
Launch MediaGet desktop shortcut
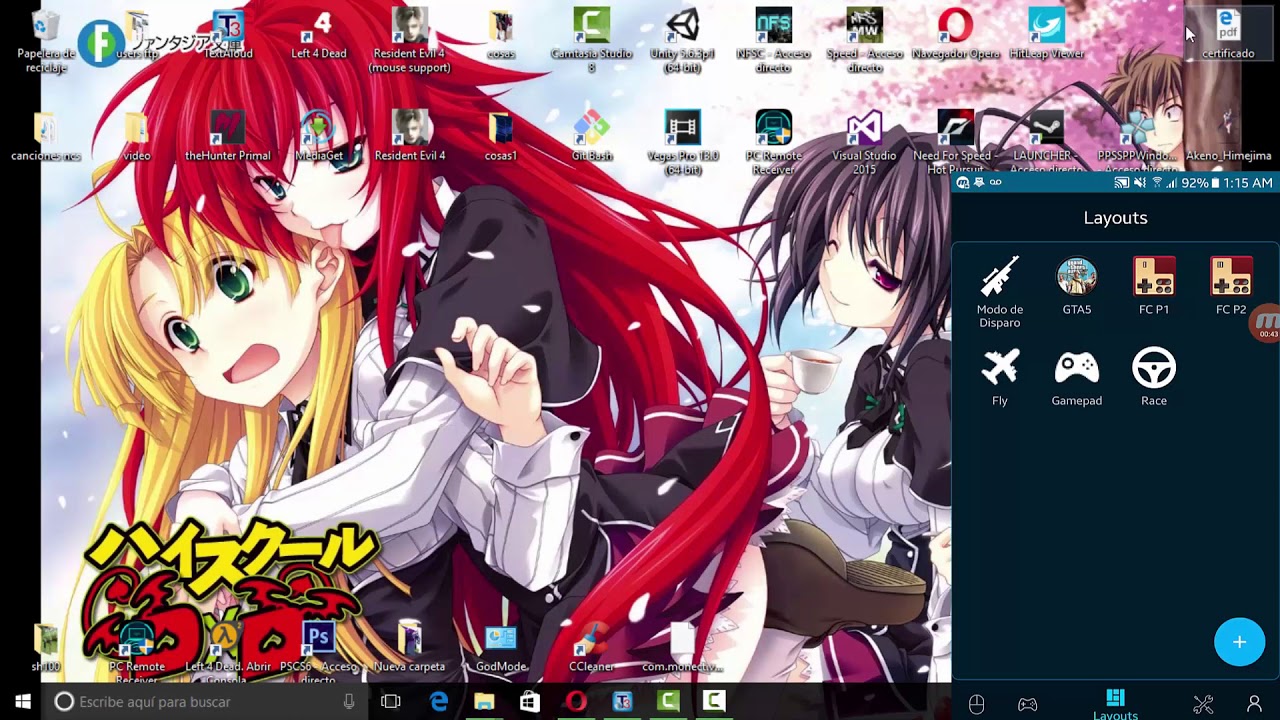319,138
